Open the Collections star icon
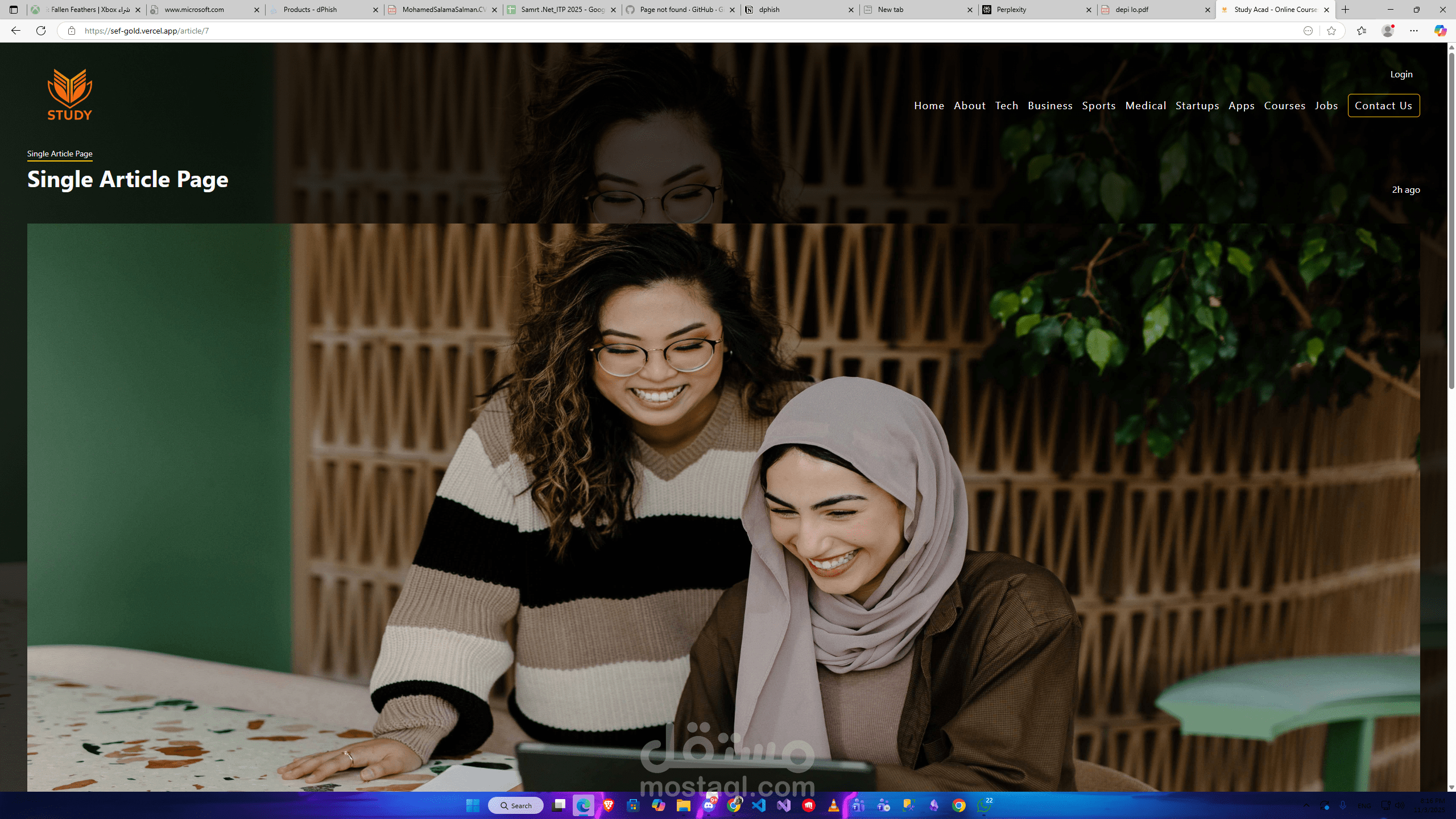The height and width of the screenshot is (819, 1456). pyautogui.click(x=1362, y=31)
